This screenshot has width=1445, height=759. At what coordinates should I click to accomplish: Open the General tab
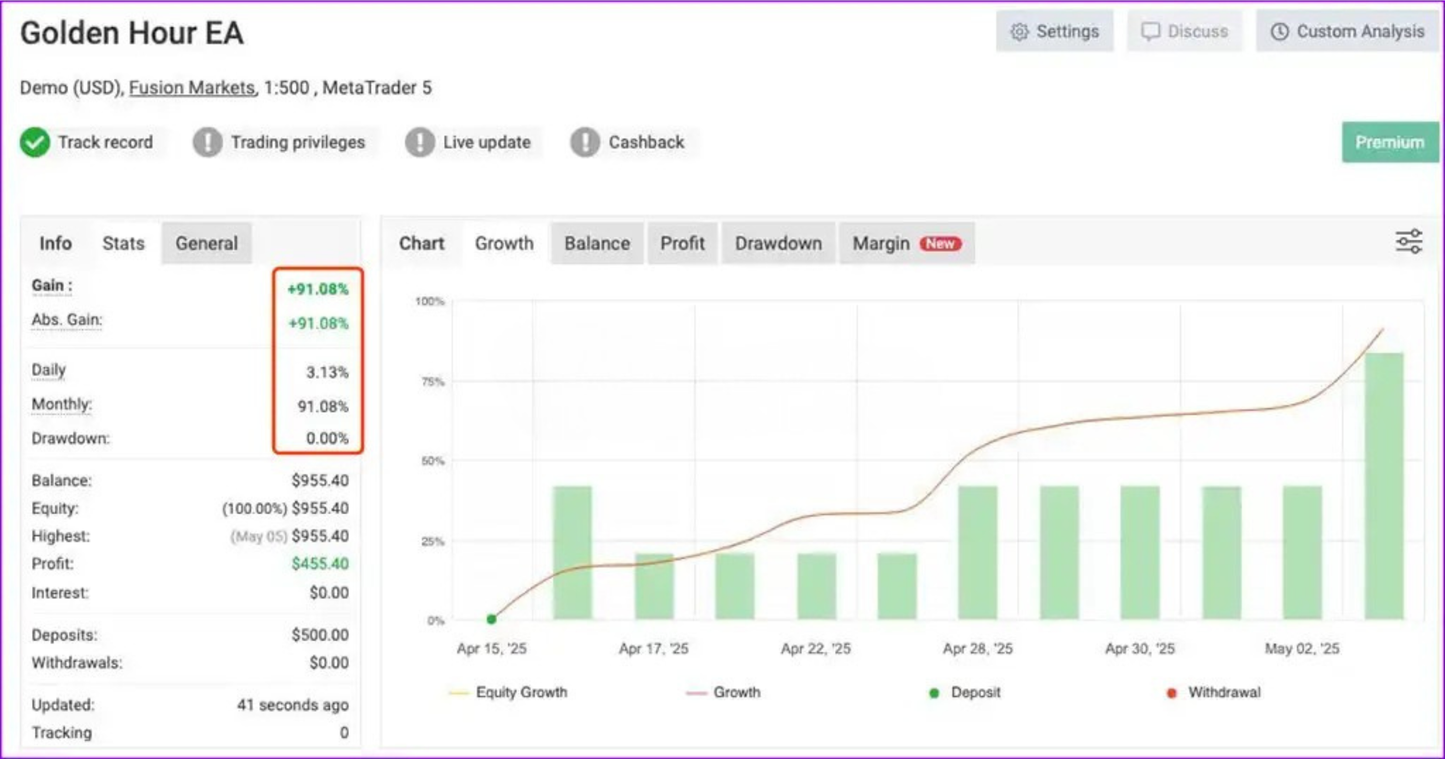206,243
